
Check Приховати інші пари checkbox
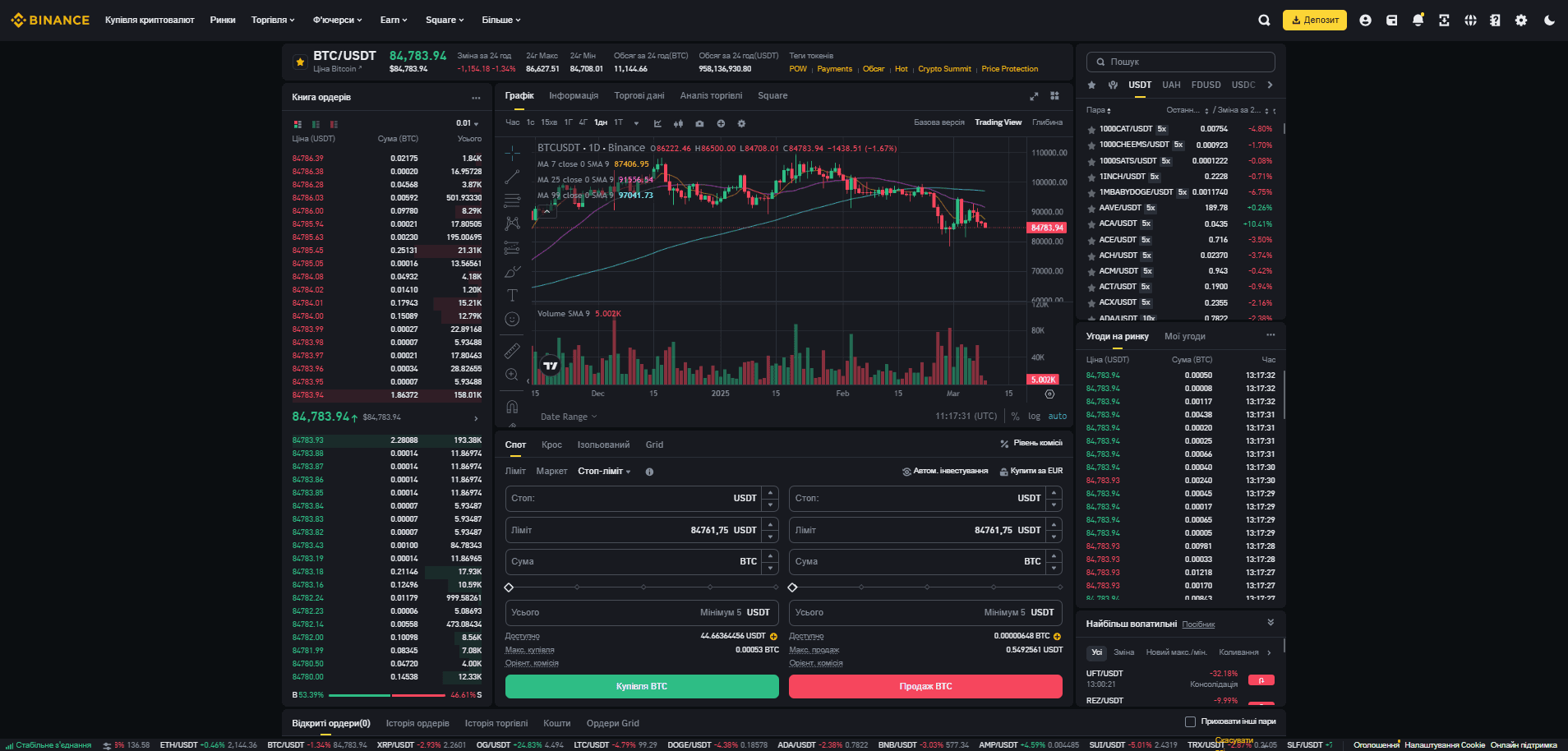coord(1190,721)
